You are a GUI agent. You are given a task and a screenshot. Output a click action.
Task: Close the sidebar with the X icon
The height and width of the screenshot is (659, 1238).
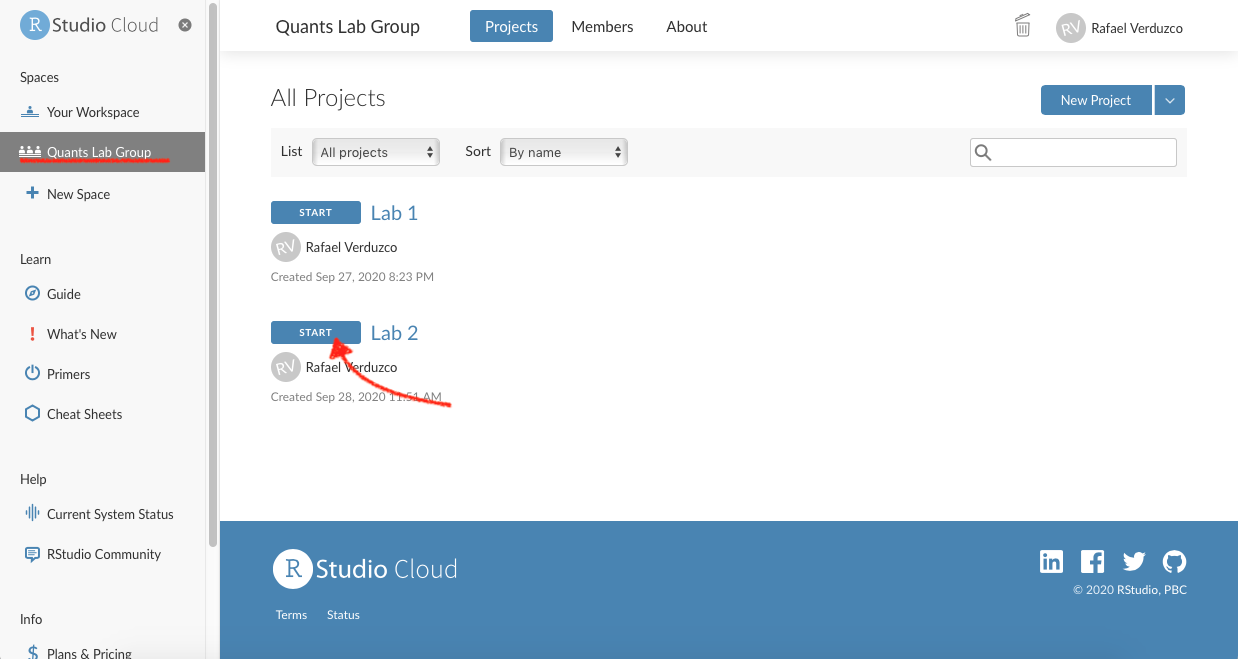(185, 25)
